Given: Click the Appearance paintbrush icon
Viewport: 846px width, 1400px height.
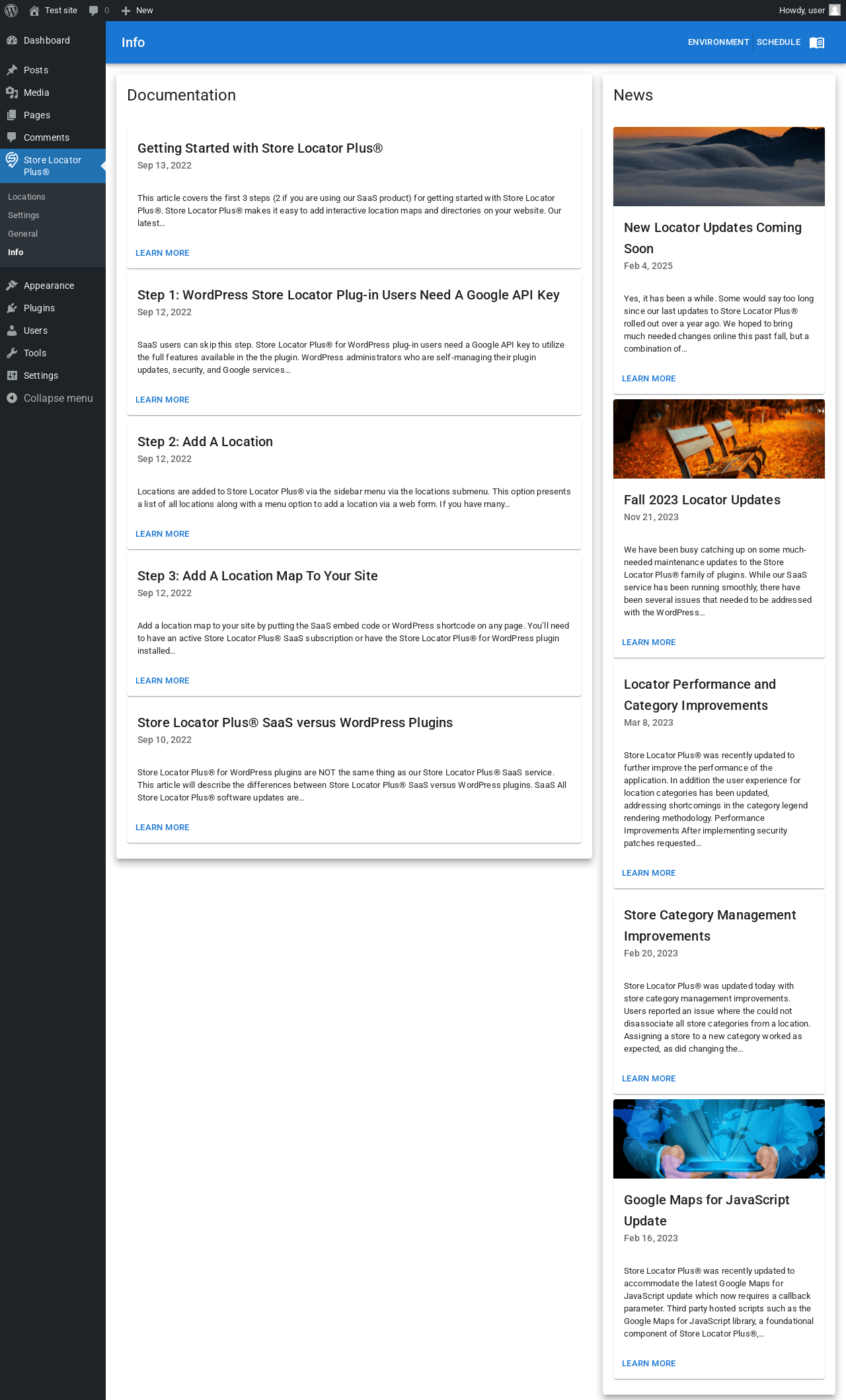Looking at the screenshot, I should click(x=12, y=286).
